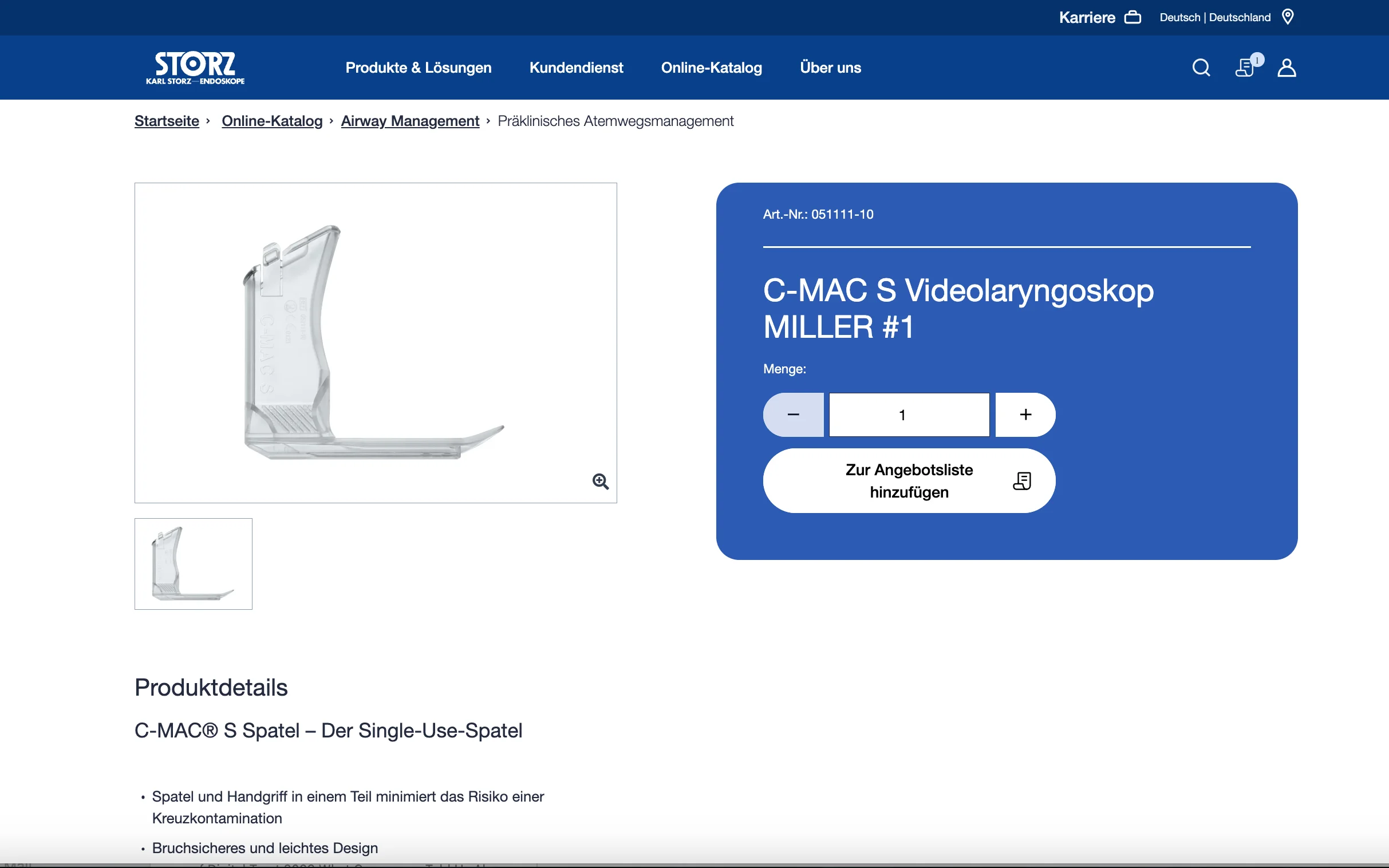Open Online-Katalog menu

click(x=711, y=68)
